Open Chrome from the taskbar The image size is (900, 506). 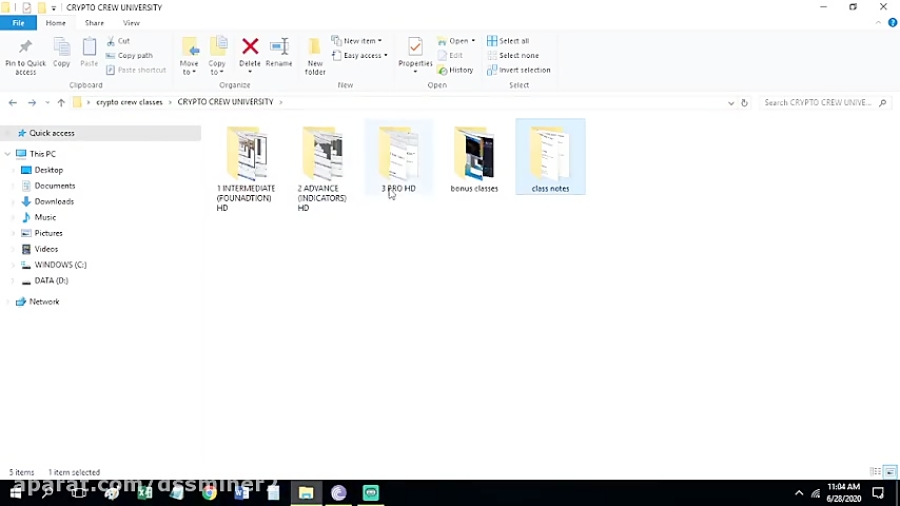[x=210, y=493]
